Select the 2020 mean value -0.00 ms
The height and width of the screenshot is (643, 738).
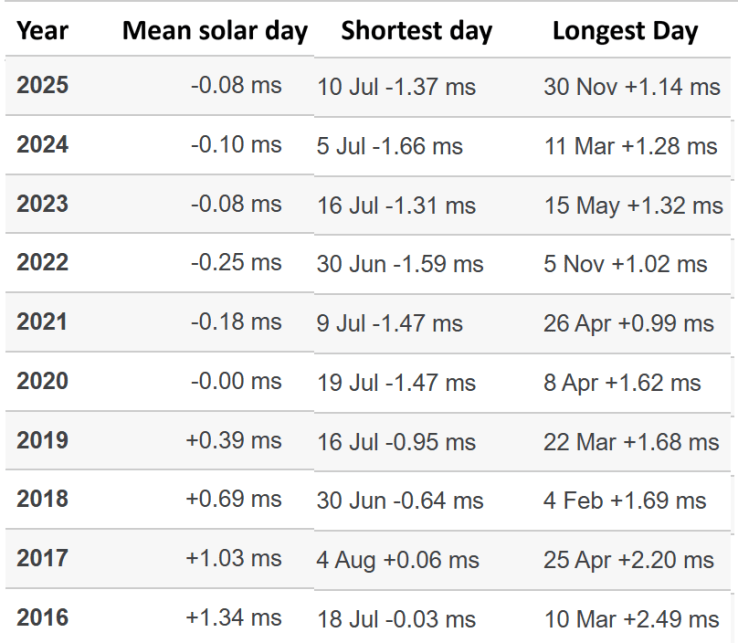[x=236, y=382]
